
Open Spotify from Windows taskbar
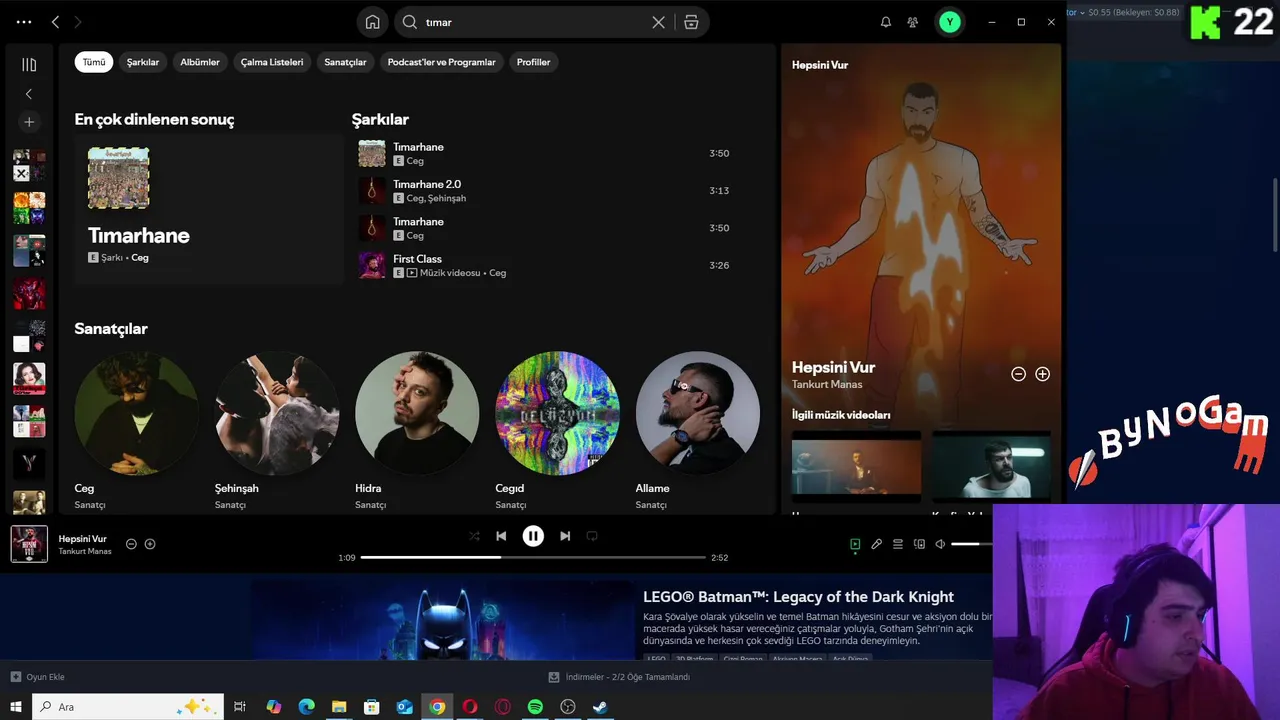coord(535,707)
